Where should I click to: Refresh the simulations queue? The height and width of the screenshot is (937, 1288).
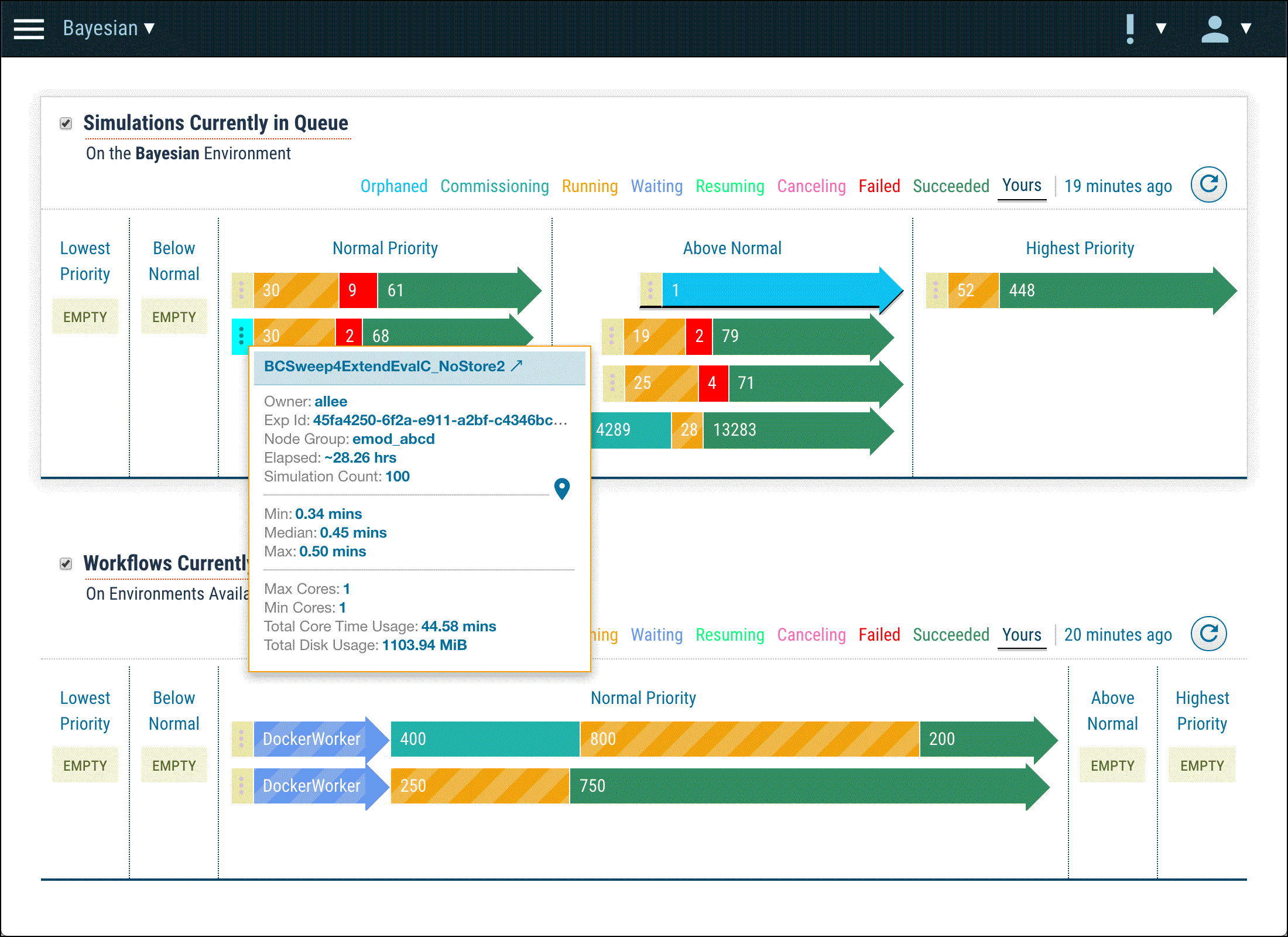pos(1208,185)
